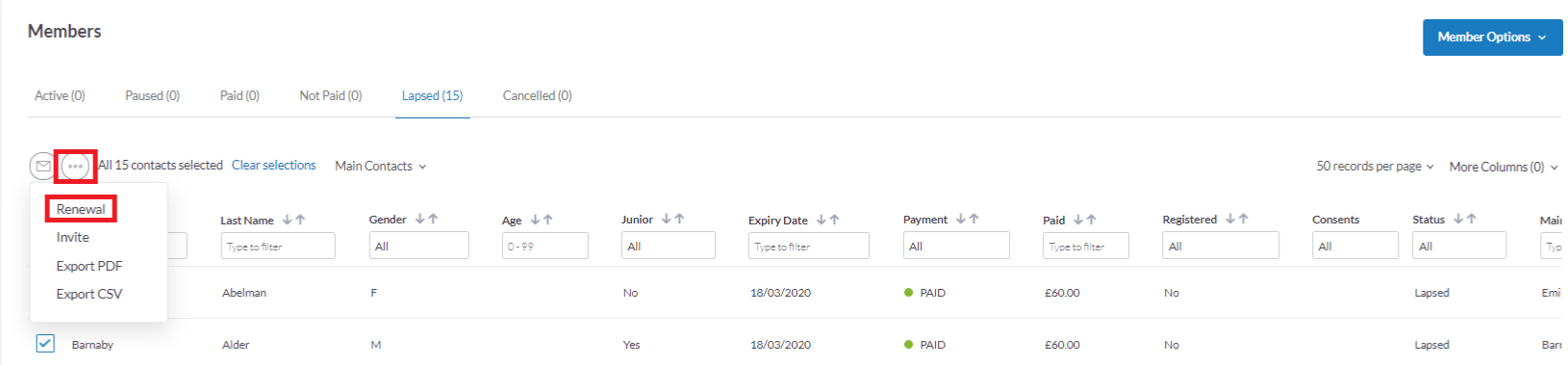Open More Columns (0) dropdown
Screen dimensions: 1568x365
pyautogui.click(x=1504, y=167)
